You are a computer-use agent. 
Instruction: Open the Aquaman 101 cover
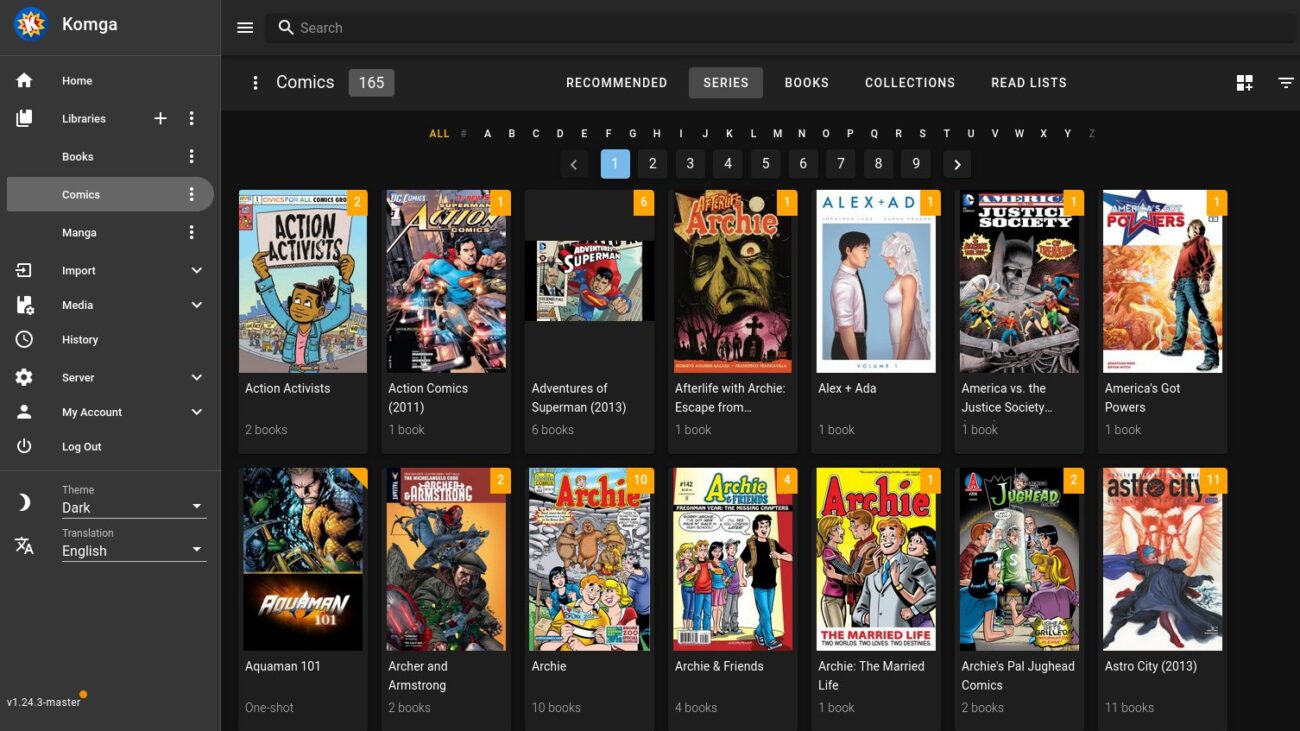click(303, 560)
